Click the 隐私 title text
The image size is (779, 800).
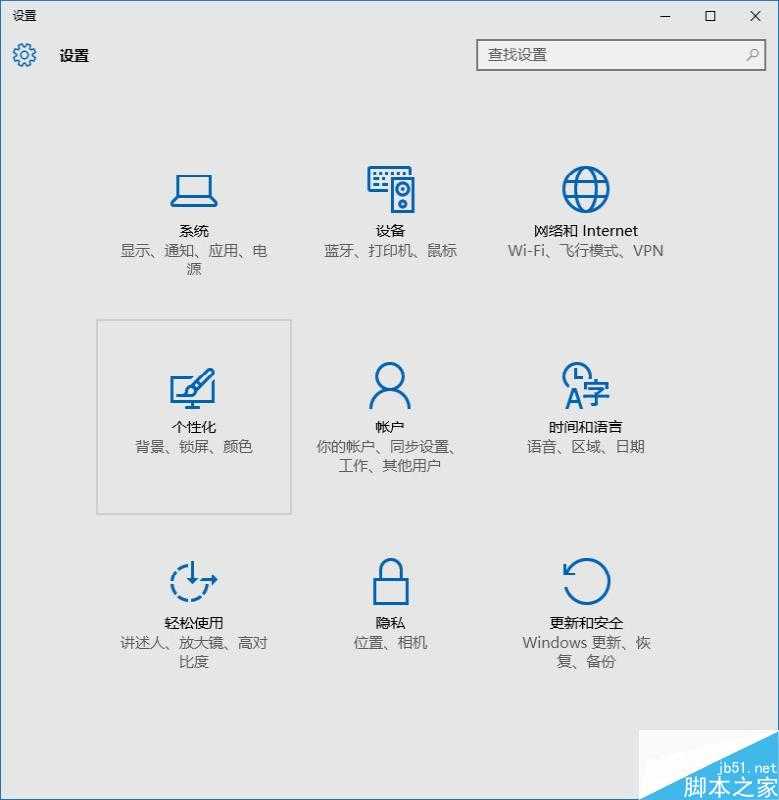pyautogui.click(x=391, y=623)
